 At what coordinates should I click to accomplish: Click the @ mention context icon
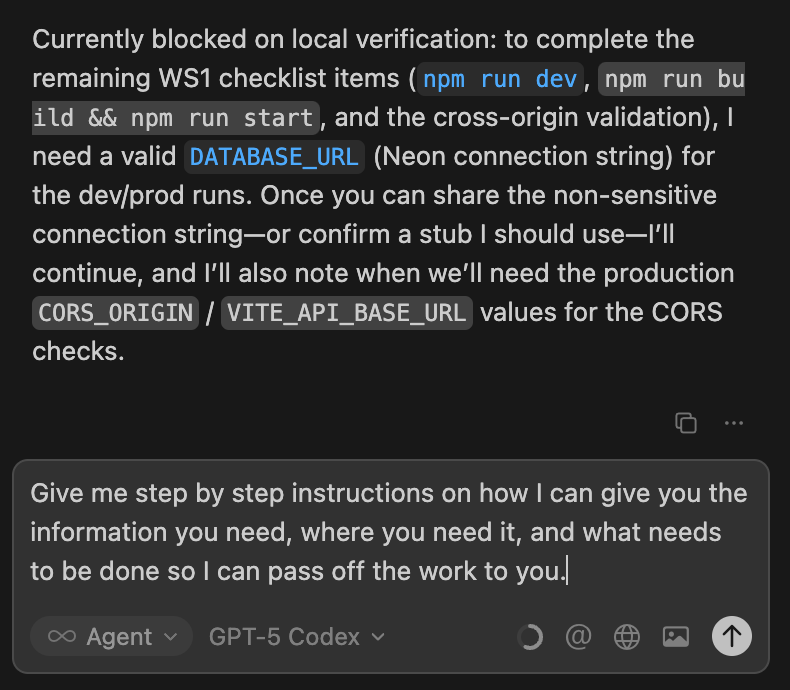click(x=578, y=636)
